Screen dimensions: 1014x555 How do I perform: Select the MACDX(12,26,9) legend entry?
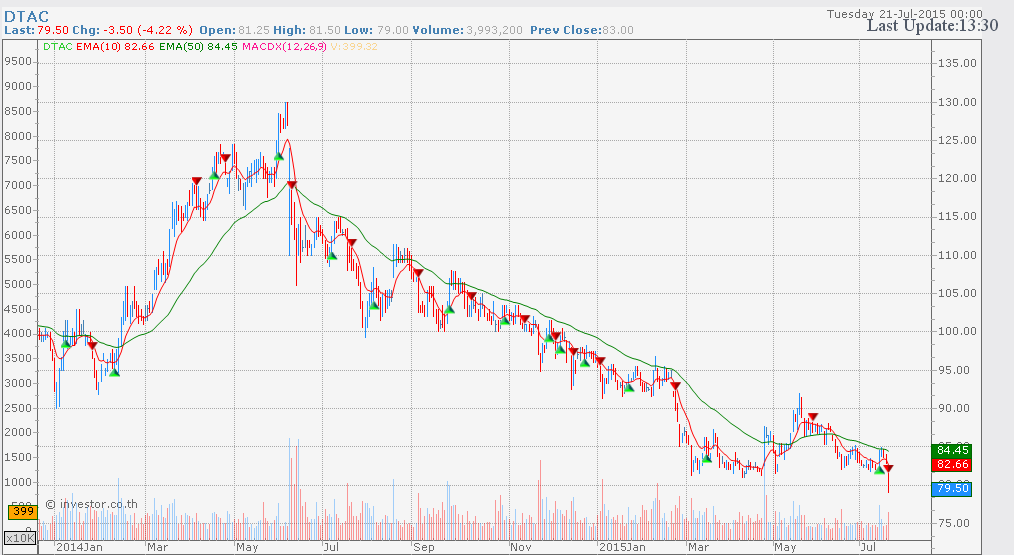pos(285,47)
